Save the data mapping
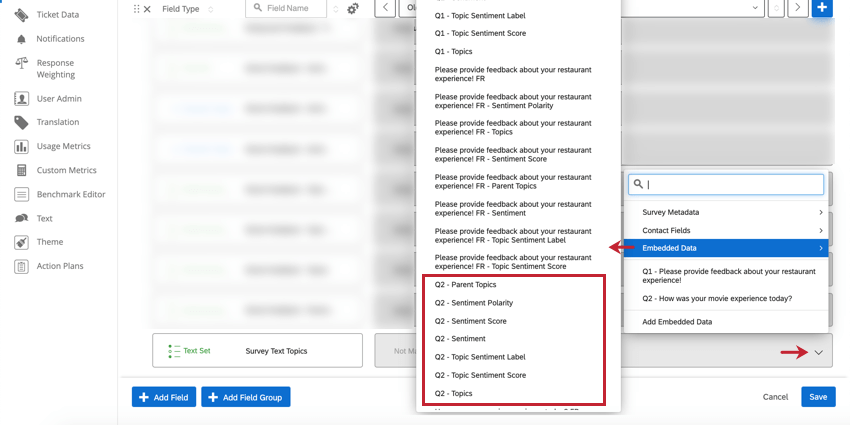Viewport: 850px width, 425px height. [x=818, y=397]
